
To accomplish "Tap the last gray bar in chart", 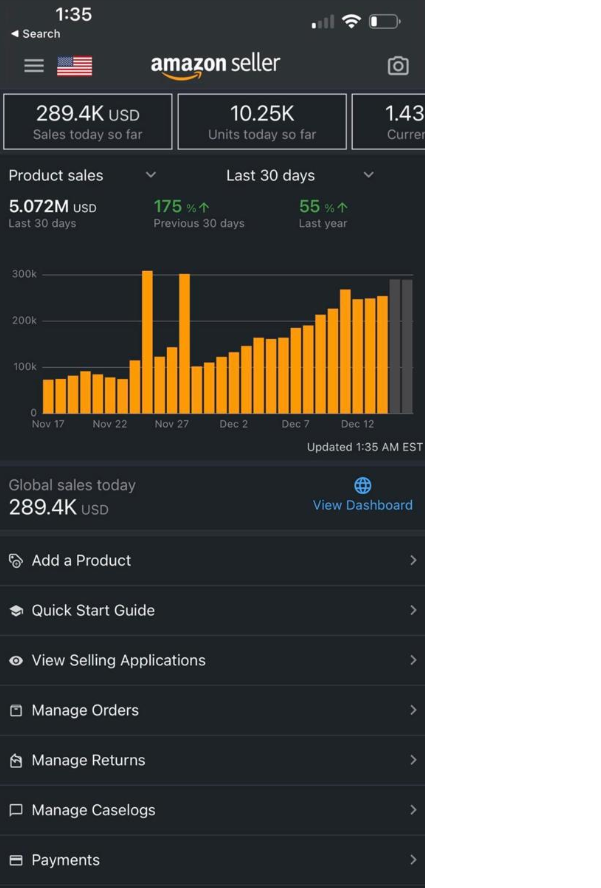I will click(407, 347).
